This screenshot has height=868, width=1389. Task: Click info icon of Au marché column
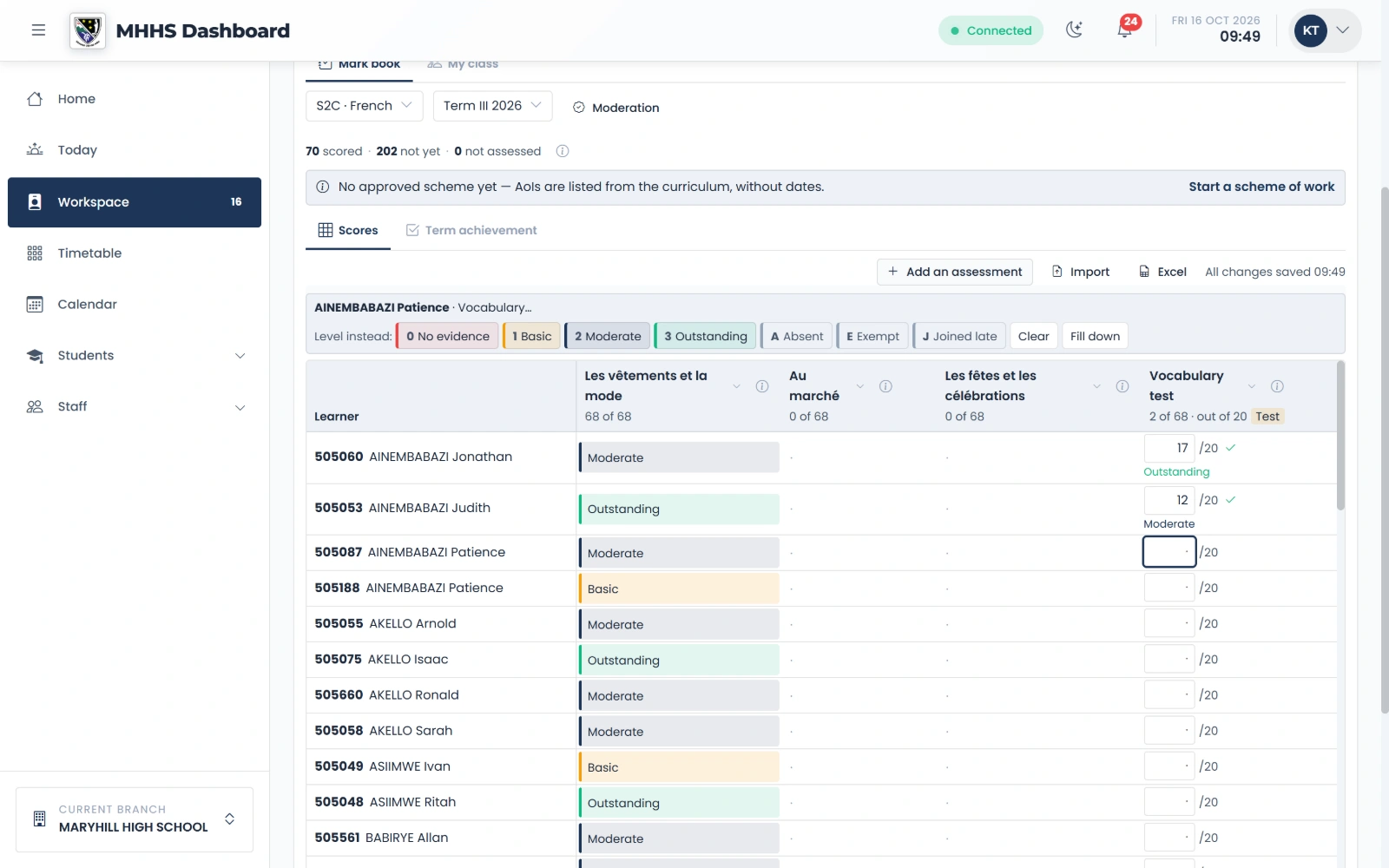(885, 386)
